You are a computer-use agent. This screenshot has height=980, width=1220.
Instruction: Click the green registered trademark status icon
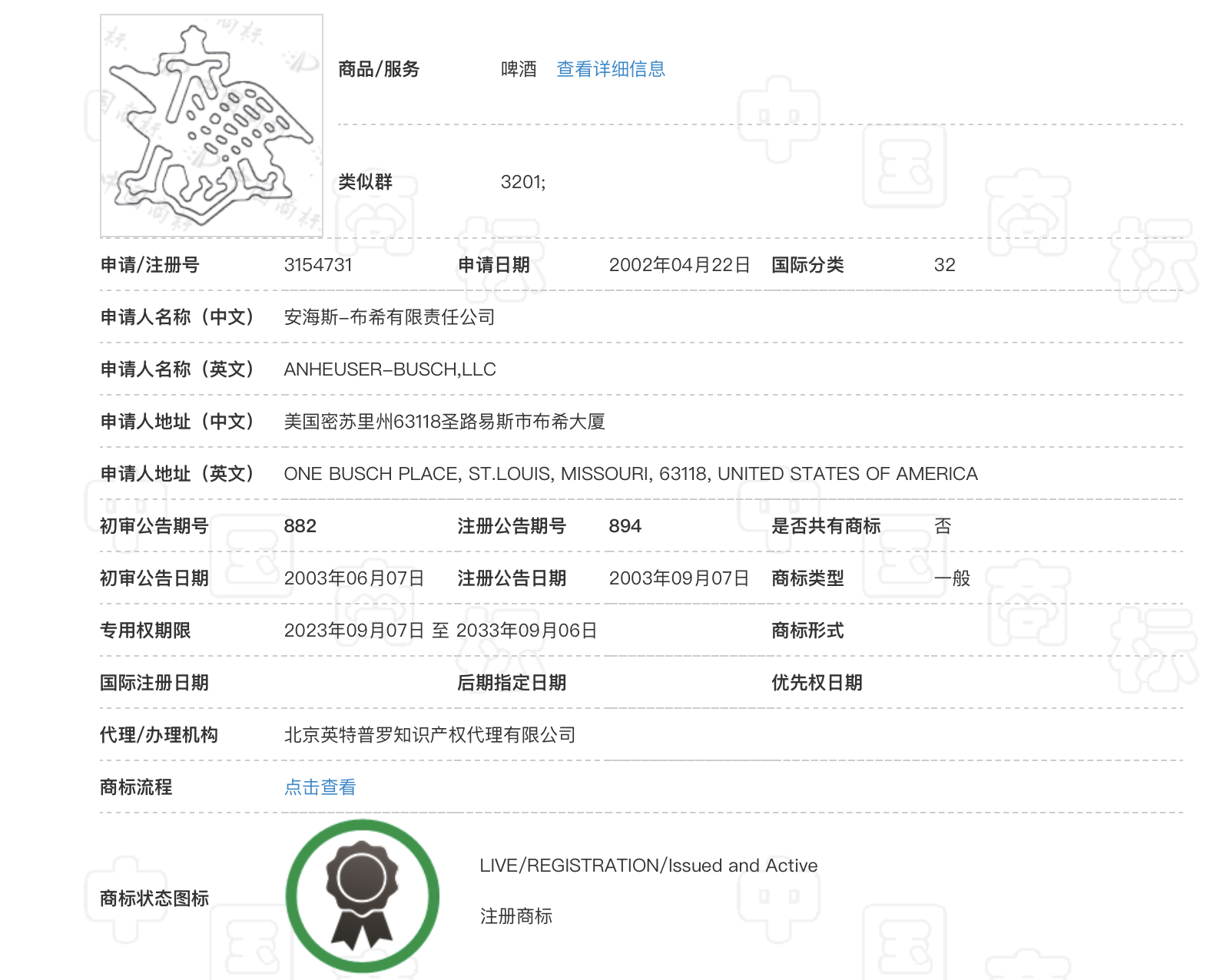tap(363, 896)
